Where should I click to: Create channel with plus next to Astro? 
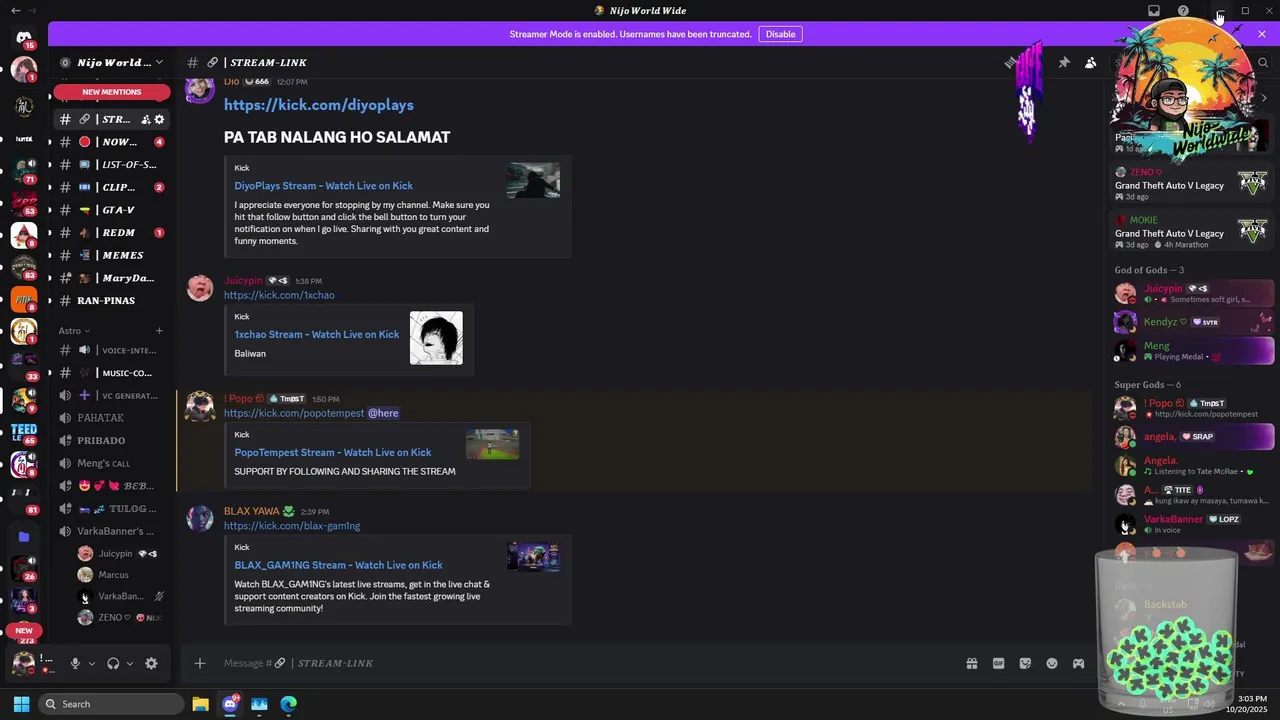[159, 330]
